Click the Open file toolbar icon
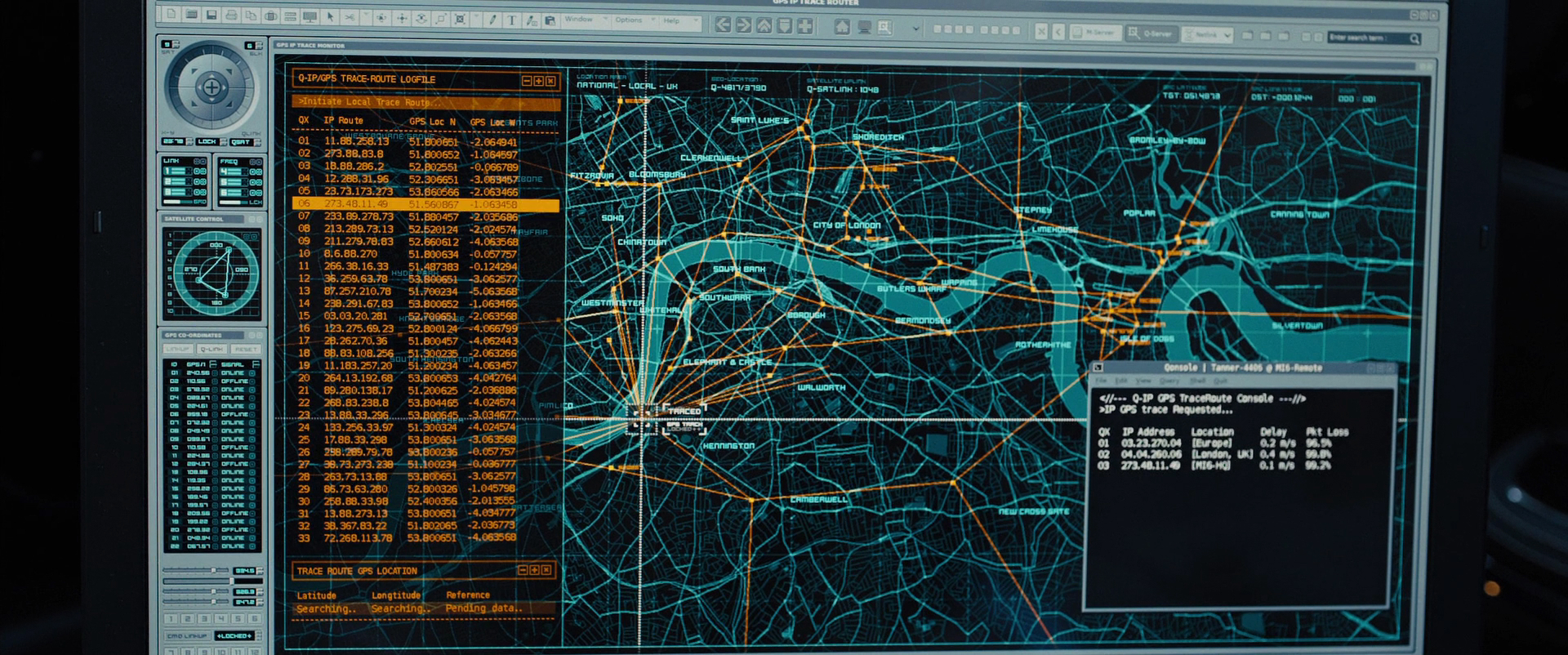This screenshot has width=1568, height=655. pyautogui.click(x=191, y=14)
